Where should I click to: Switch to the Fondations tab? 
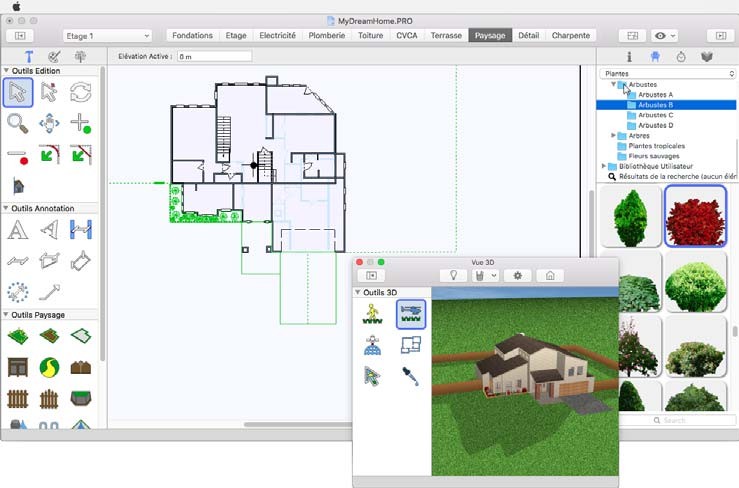[192, 35]
